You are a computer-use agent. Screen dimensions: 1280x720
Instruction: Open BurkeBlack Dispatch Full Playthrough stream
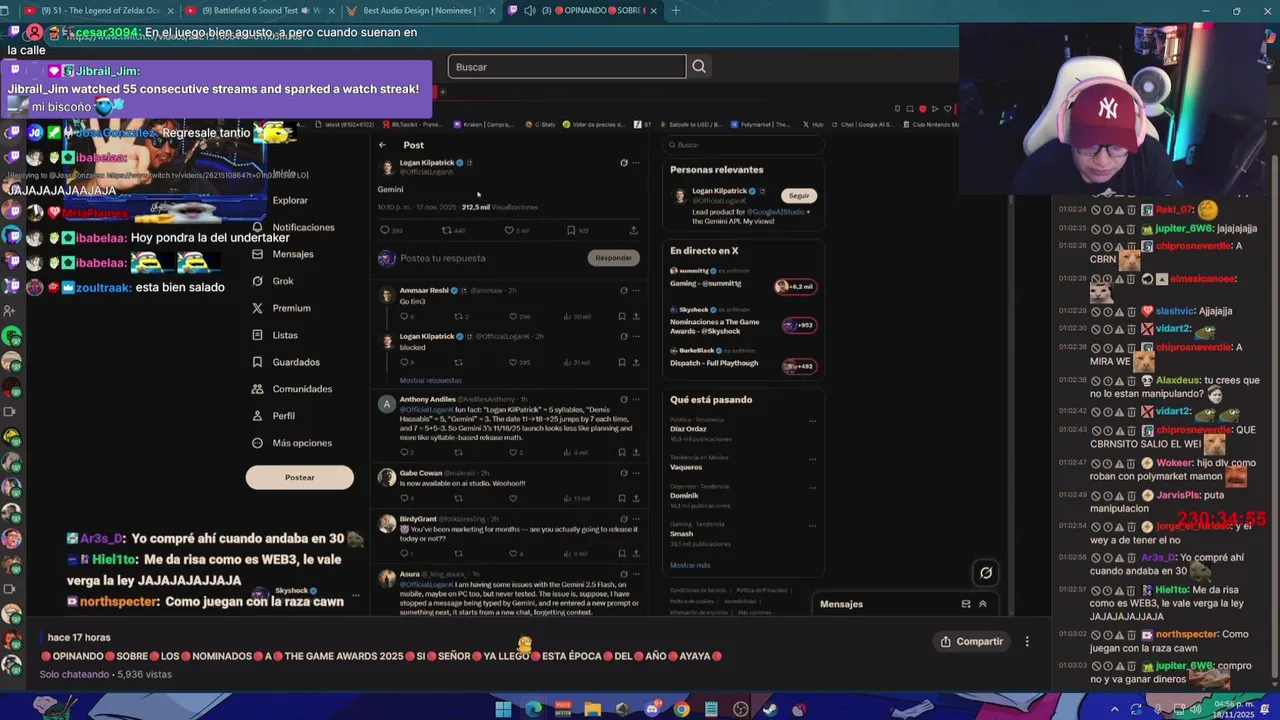(743, 360)
